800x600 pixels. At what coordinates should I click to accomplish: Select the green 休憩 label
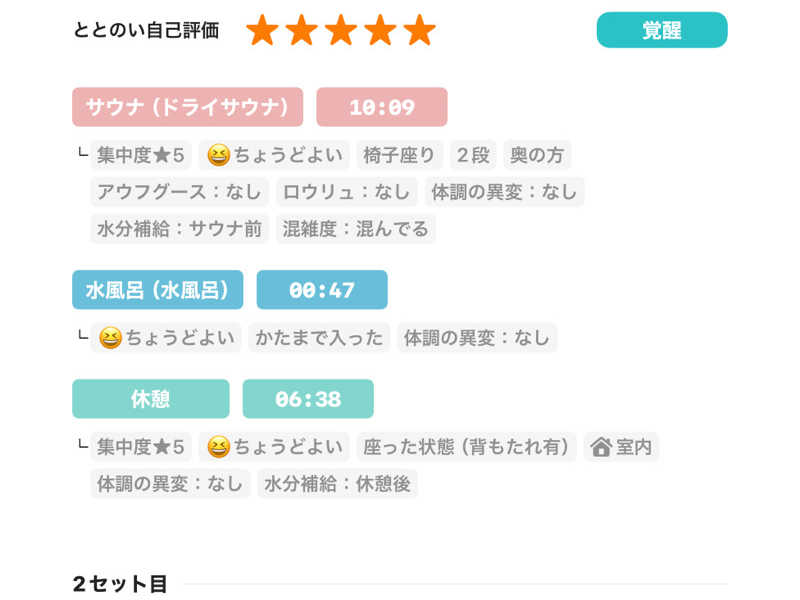[x=150, y=399]
